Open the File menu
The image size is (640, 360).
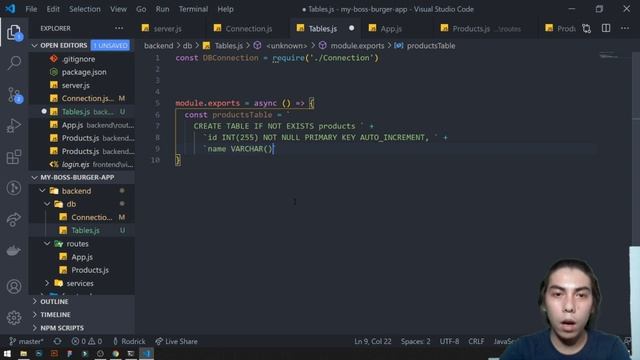tap(31, 9)
